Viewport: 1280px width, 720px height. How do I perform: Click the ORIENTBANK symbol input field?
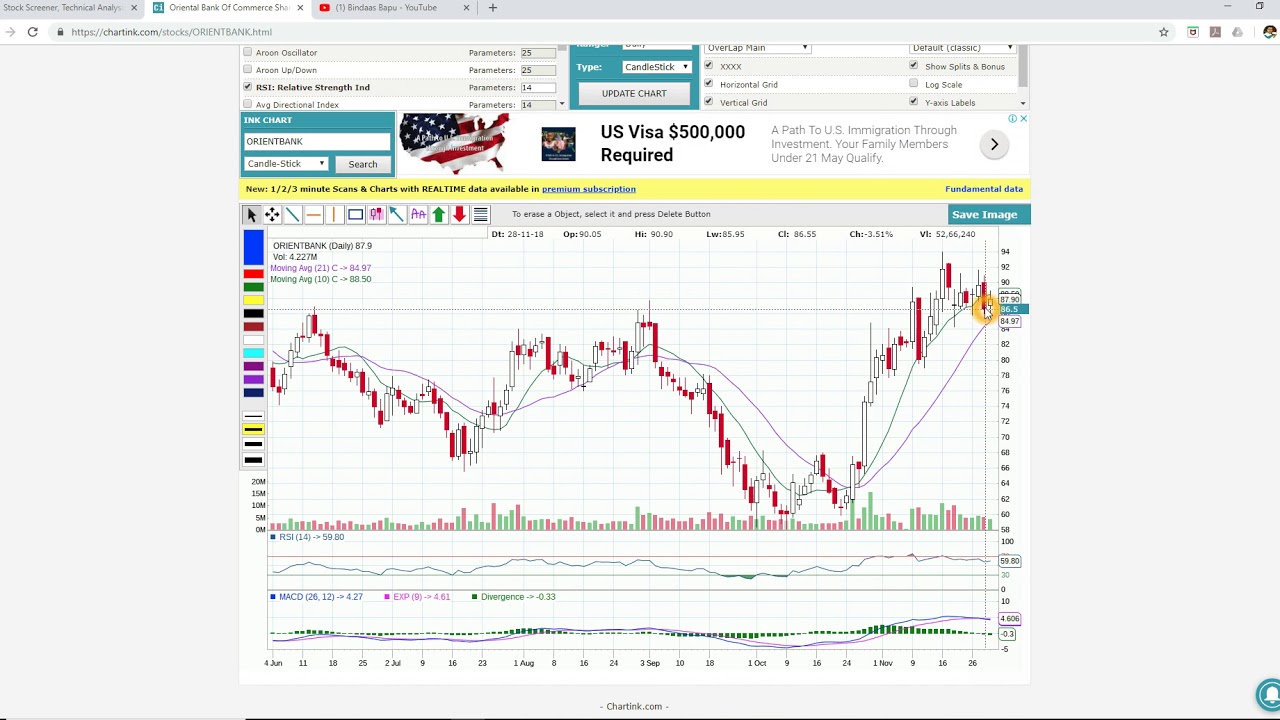click(317, 142)
